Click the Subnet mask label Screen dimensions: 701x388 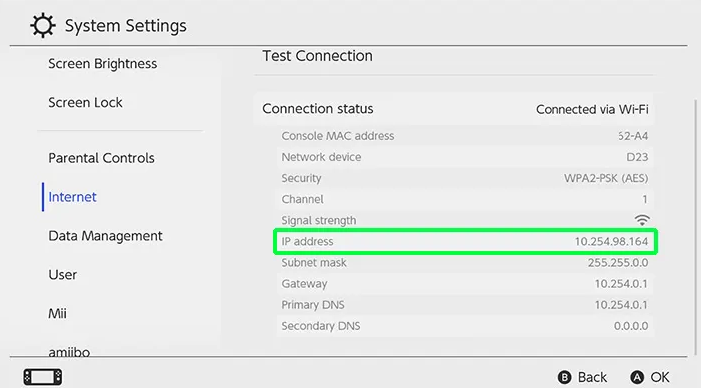(x=314, y=262)
